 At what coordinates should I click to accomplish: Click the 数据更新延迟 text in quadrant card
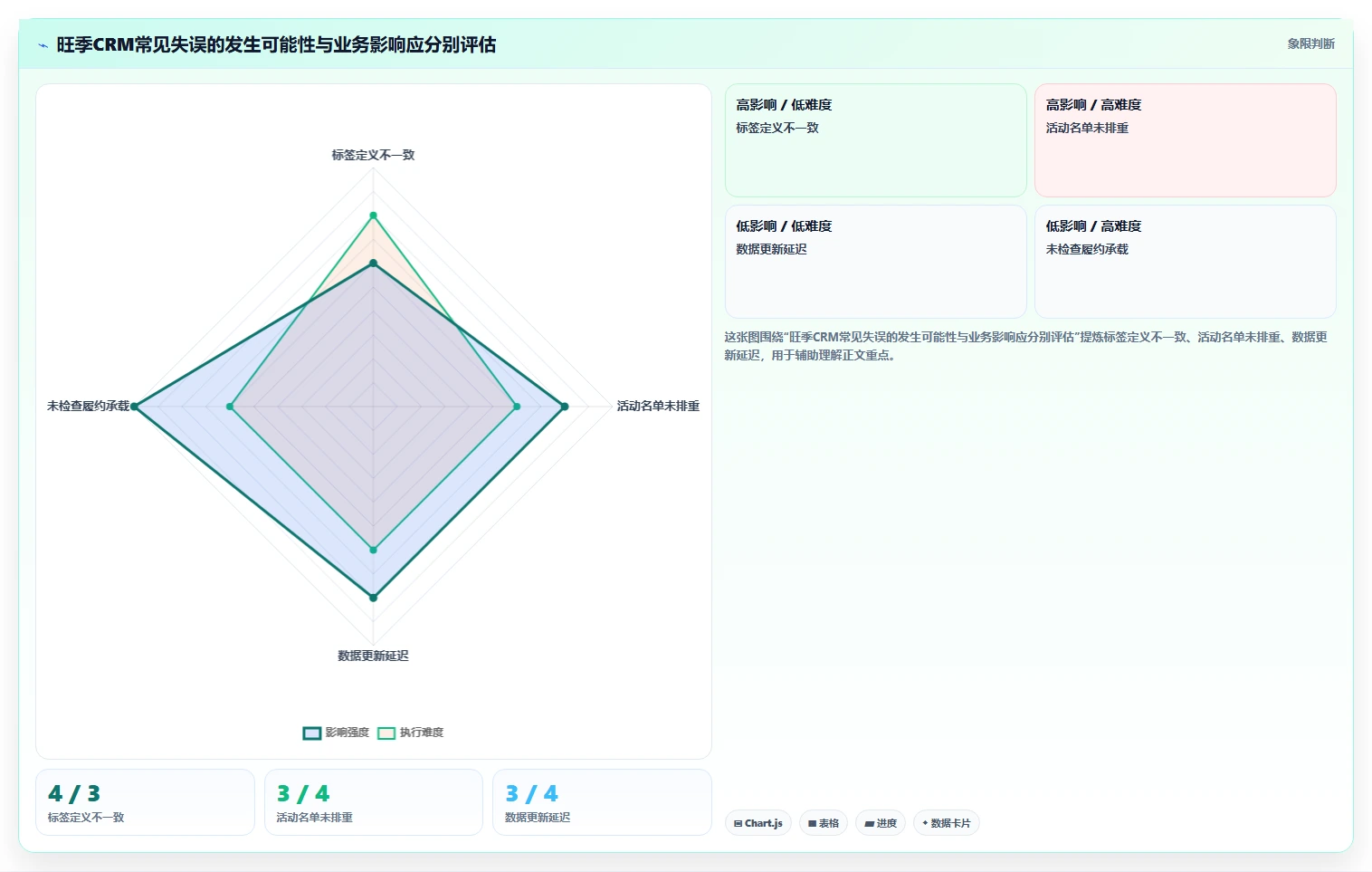(771, 249)
